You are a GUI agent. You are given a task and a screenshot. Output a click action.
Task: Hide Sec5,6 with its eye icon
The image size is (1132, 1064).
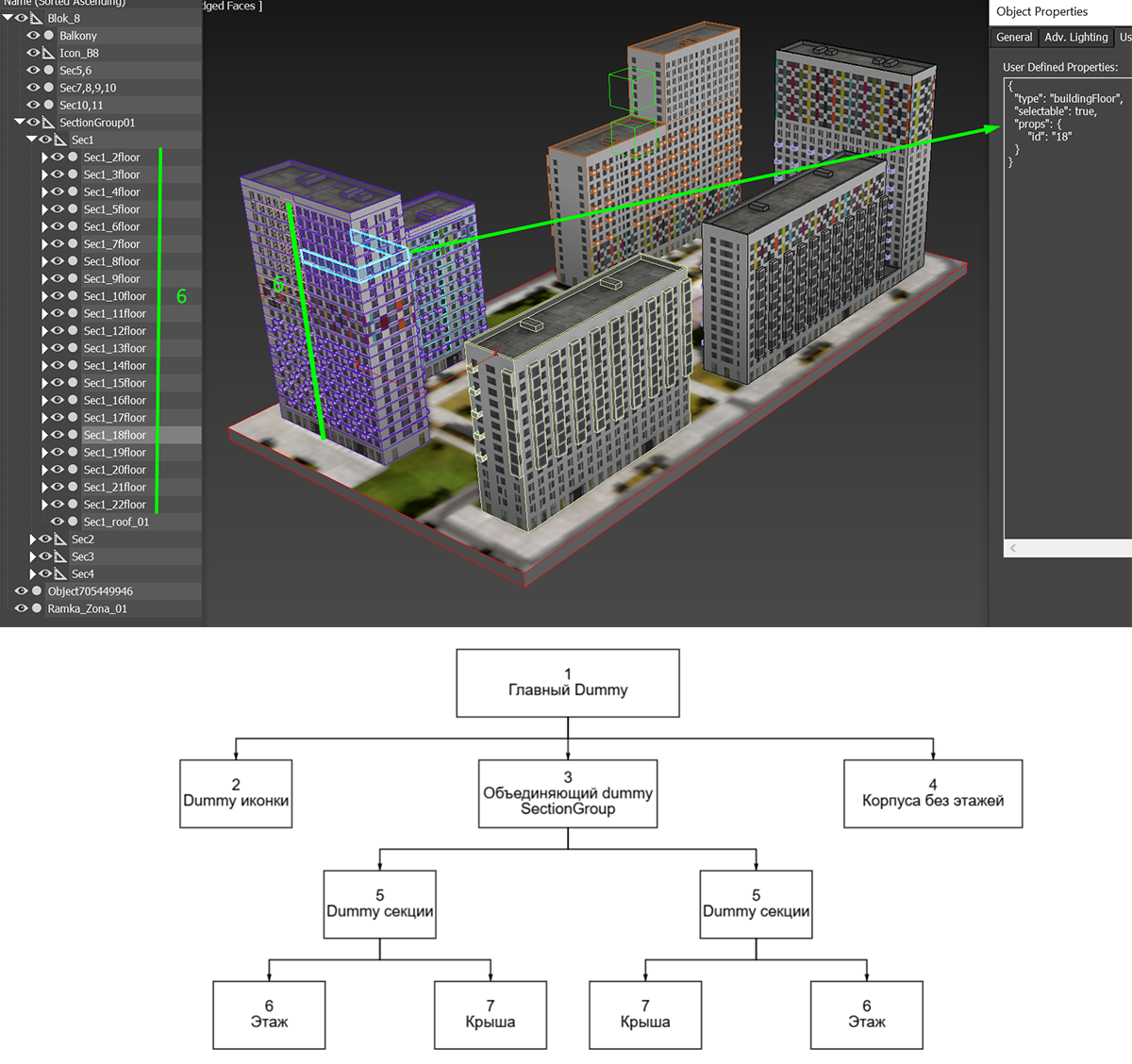[x=34, y=71]
